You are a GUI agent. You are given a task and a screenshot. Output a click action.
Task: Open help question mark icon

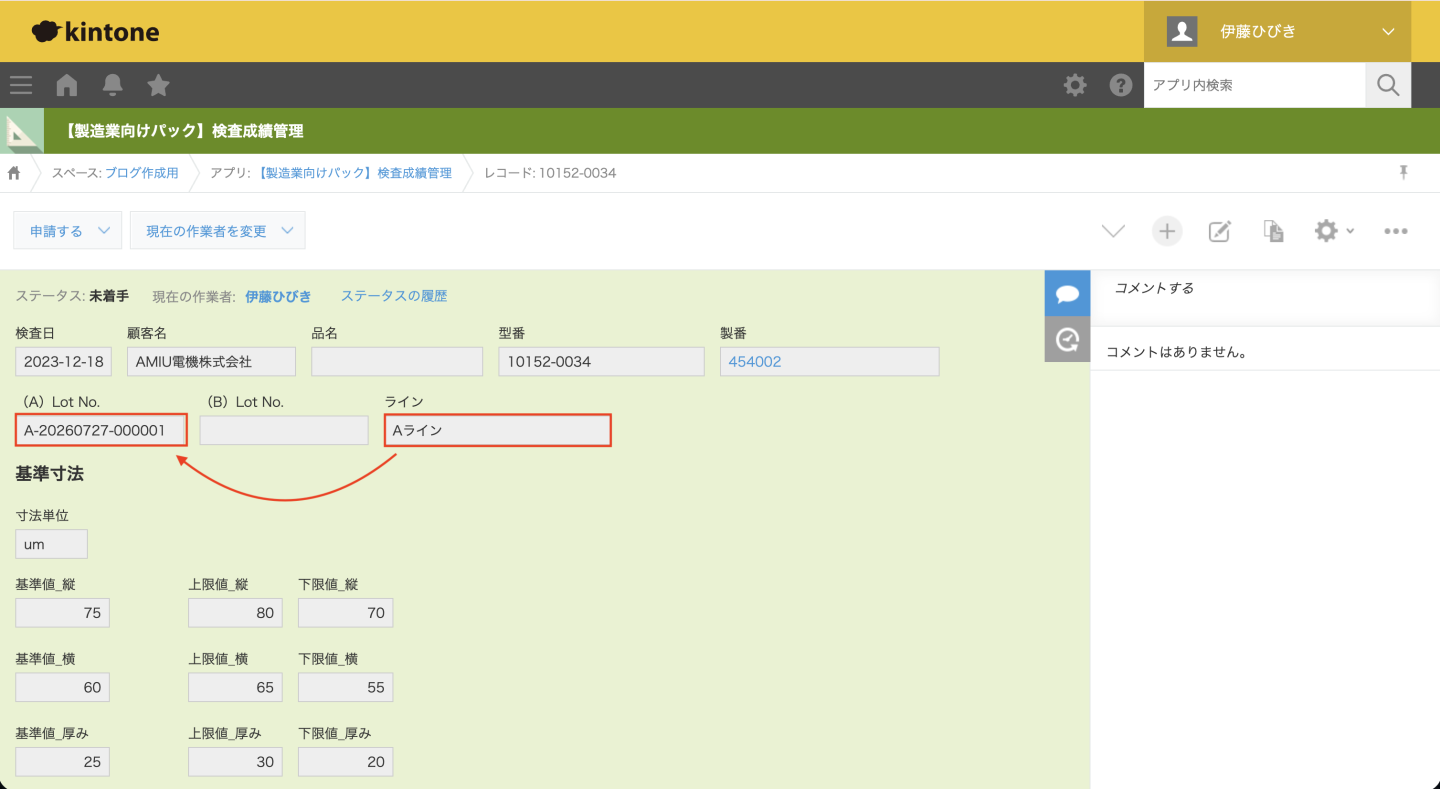[x=1121, y=85]
